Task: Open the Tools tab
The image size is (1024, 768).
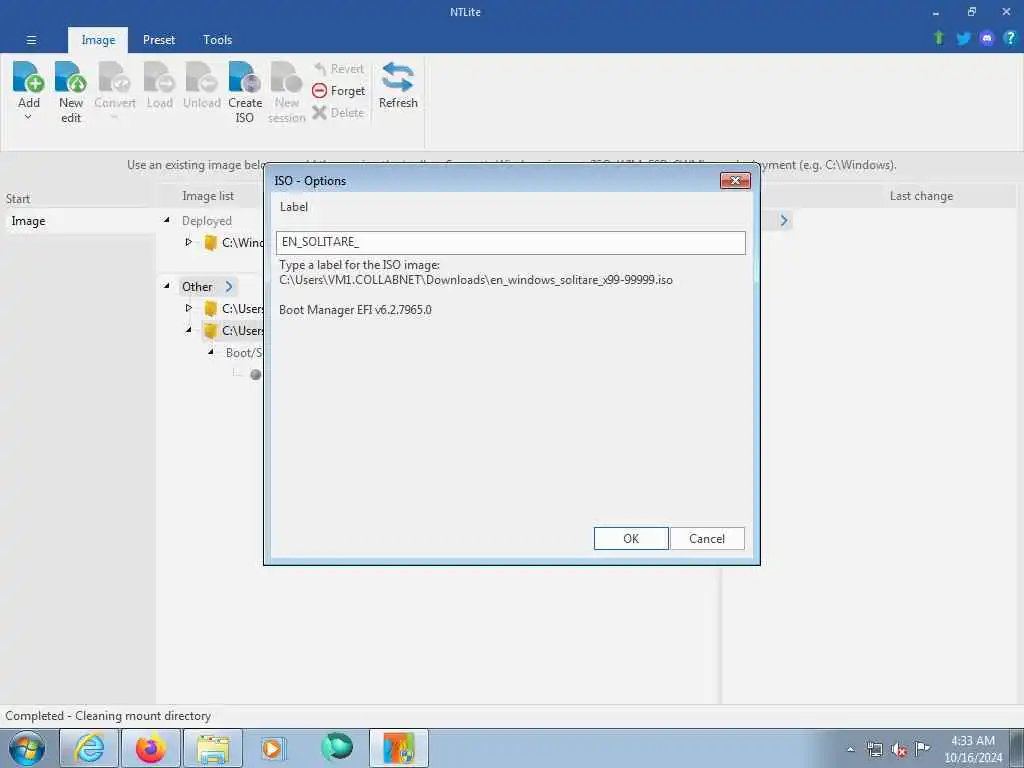Action: [217, 40]
